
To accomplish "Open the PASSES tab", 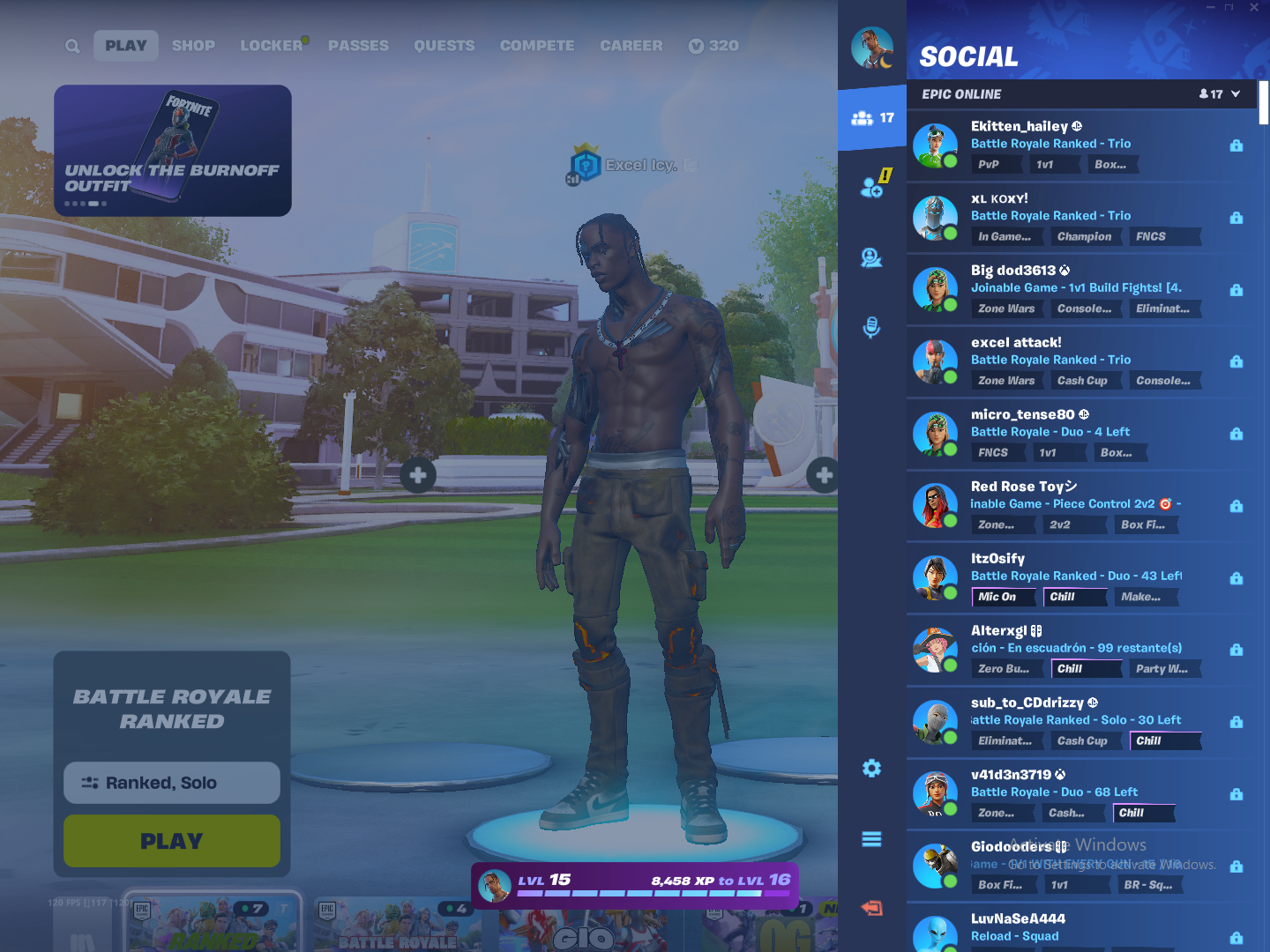I will 358,46.
